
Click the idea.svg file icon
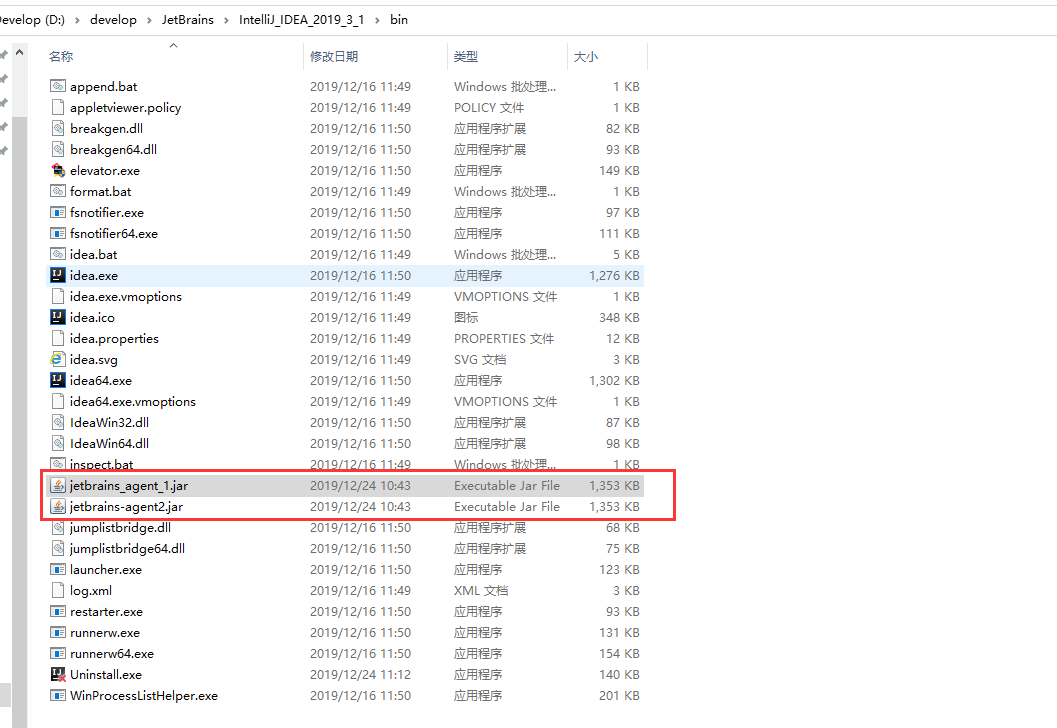coord(58,359)
